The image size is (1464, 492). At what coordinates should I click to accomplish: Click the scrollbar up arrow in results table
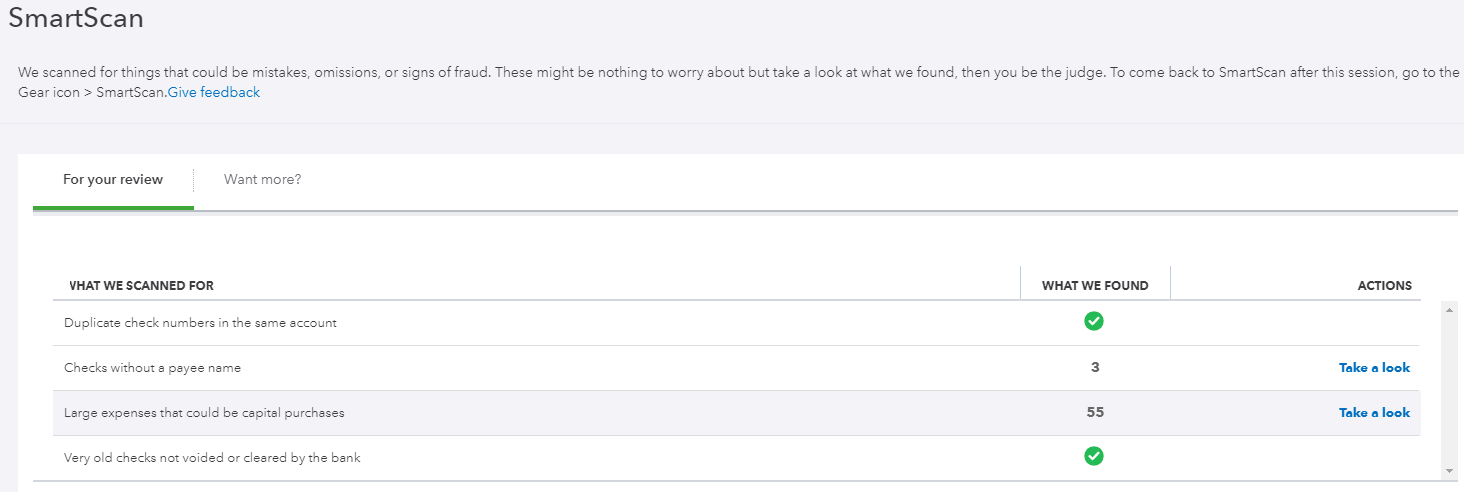(1449, 310)
